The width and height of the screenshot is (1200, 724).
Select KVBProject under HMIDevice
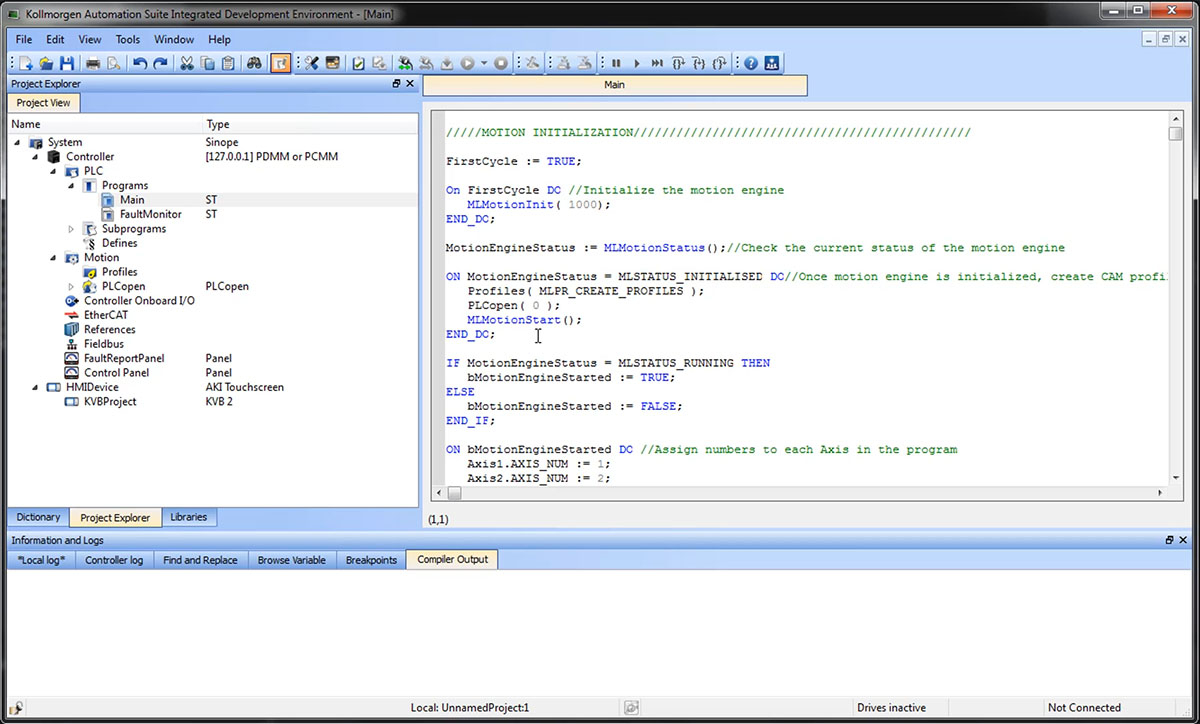(x=110, y=402)
